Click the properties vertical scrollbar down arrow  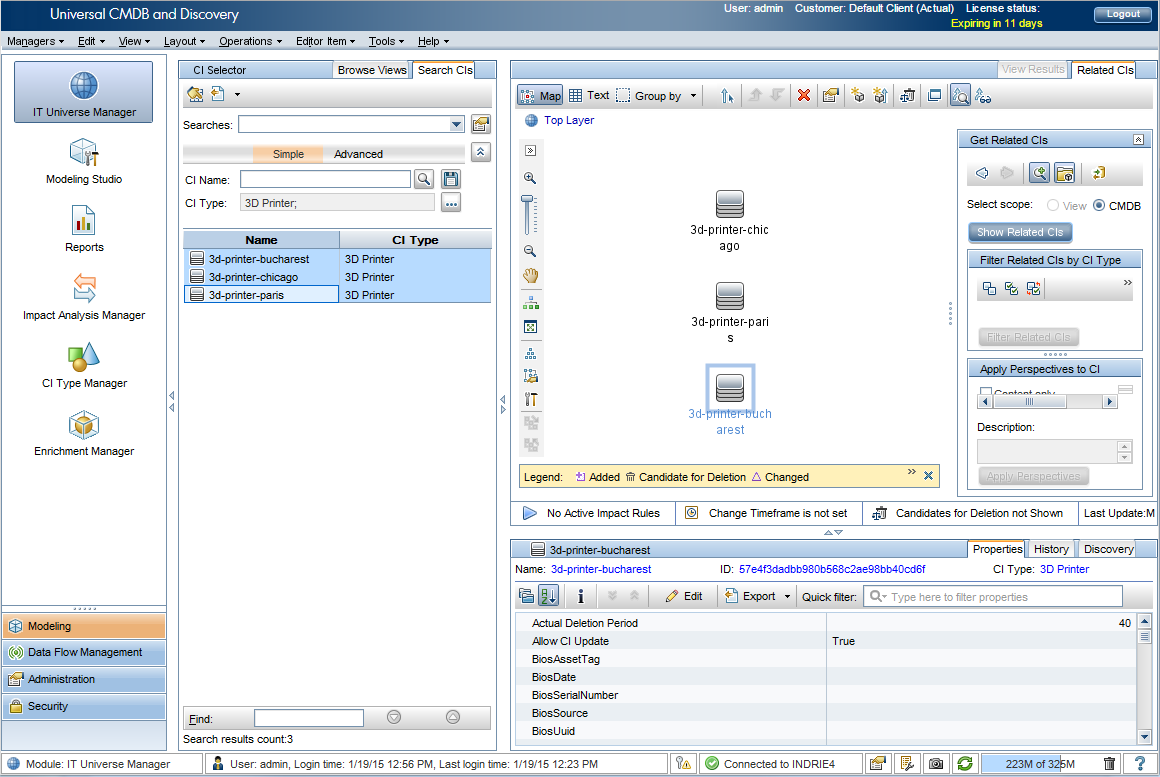(x=1144, y=737)
